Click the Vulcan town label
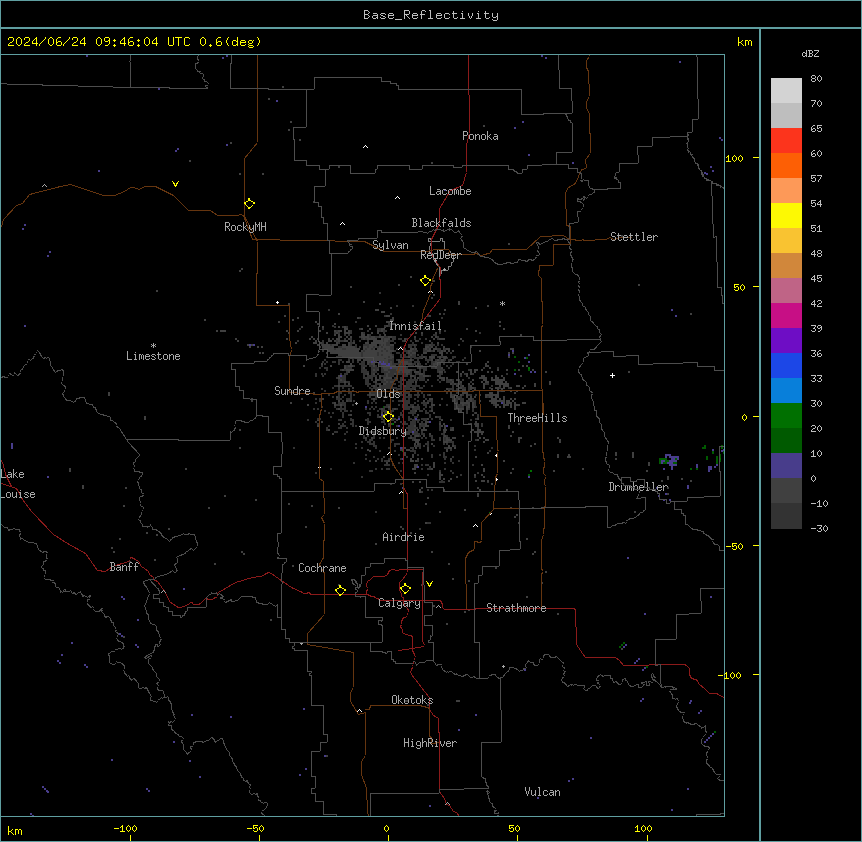 542,792
